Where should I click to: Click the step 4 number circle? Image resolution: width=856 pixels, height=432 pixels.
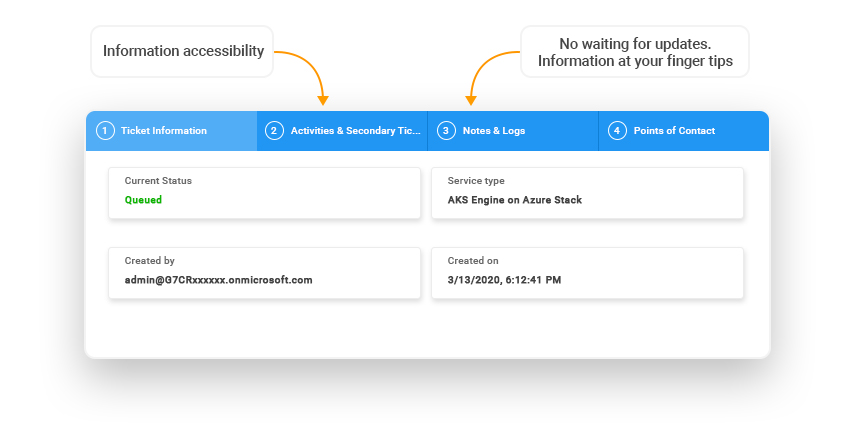click(x=617, y=131)
